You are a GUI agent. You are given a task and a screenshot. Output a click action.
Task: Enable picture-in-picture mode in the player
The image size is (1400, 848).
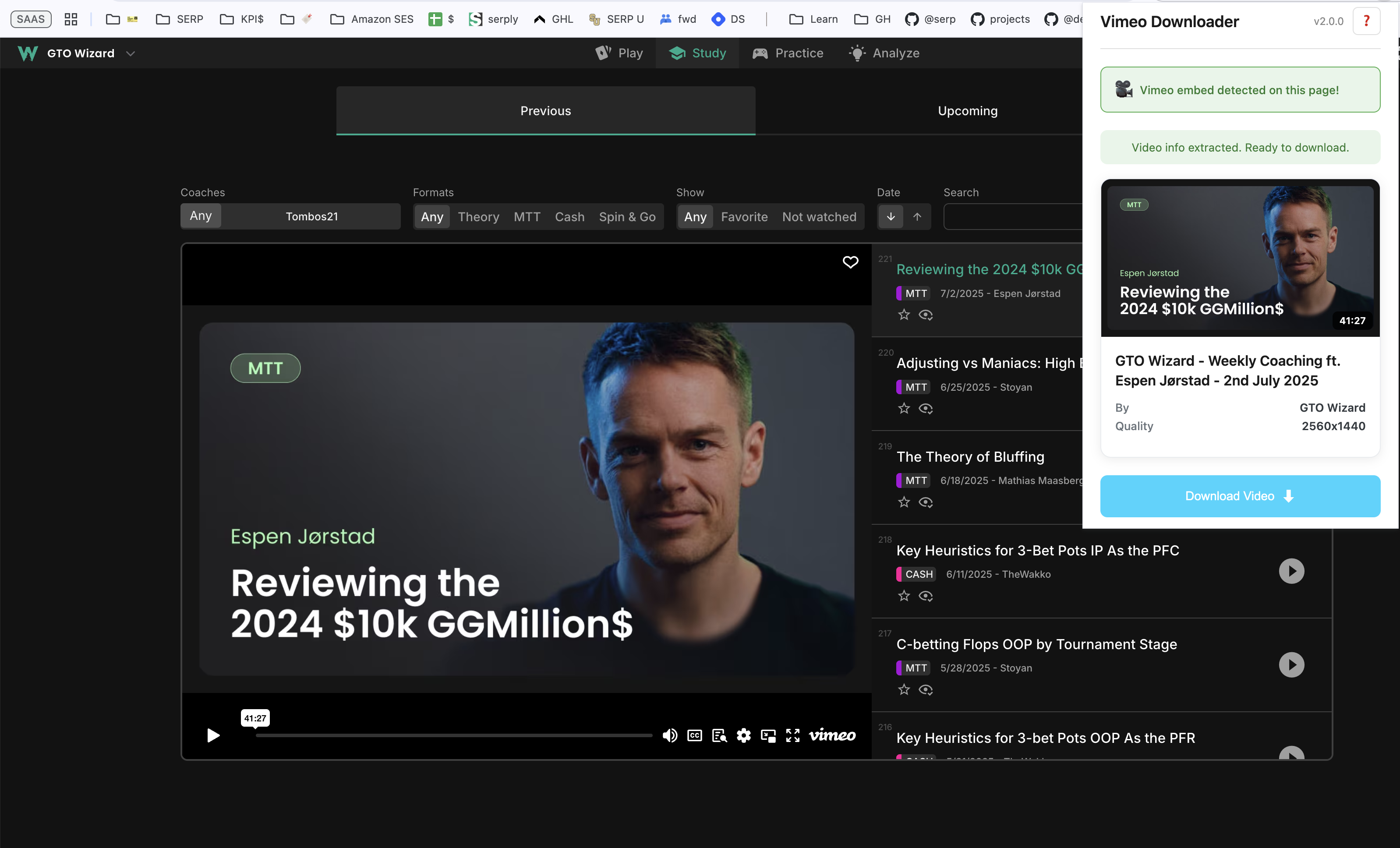[x=768, y=735]
